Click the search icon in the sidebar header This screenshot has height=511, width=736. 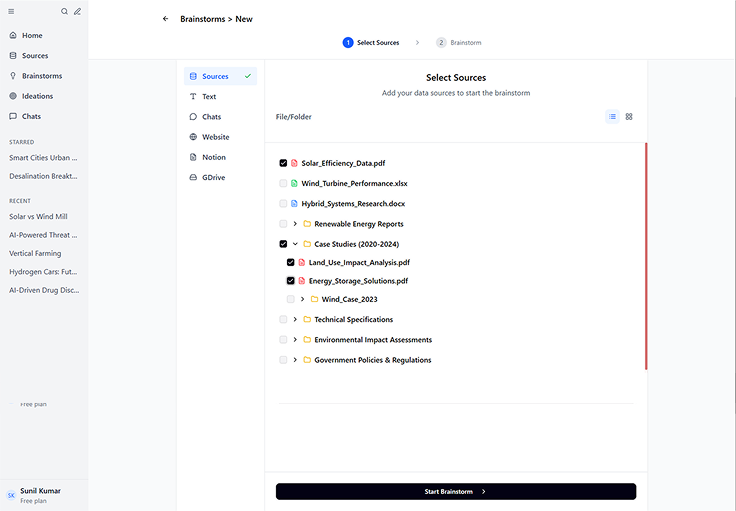pos(65,11)
